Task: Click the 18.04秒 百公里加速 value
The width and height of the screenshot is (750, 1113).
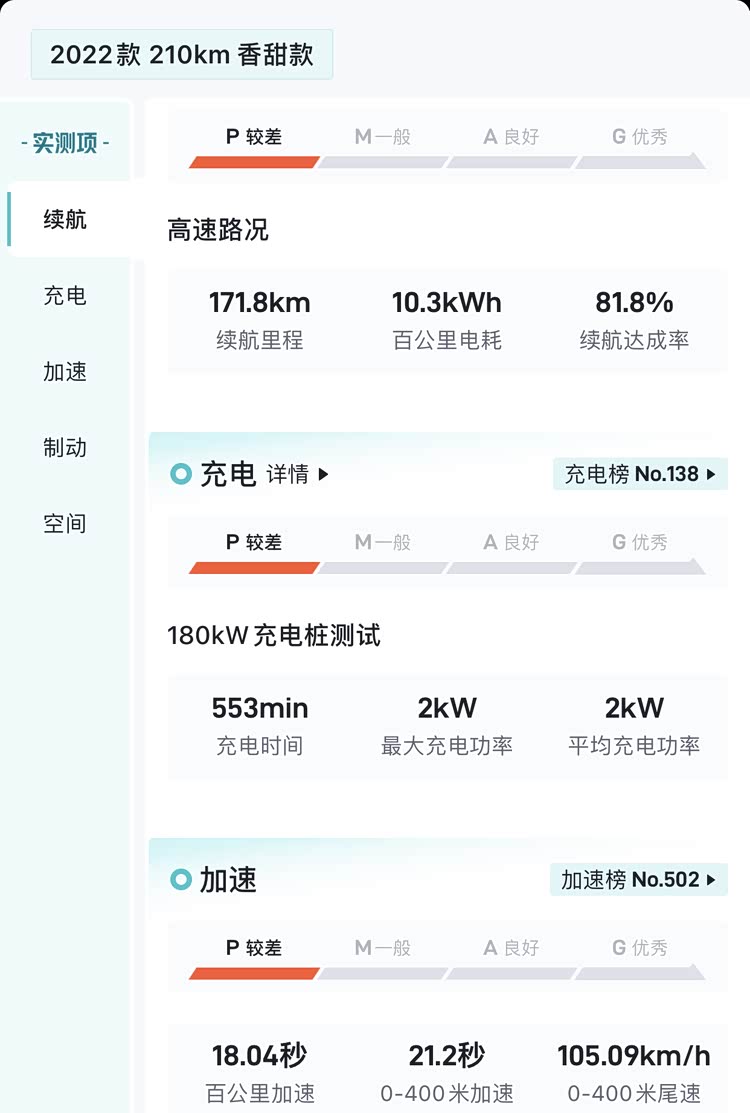Action: click(259, 1056)
